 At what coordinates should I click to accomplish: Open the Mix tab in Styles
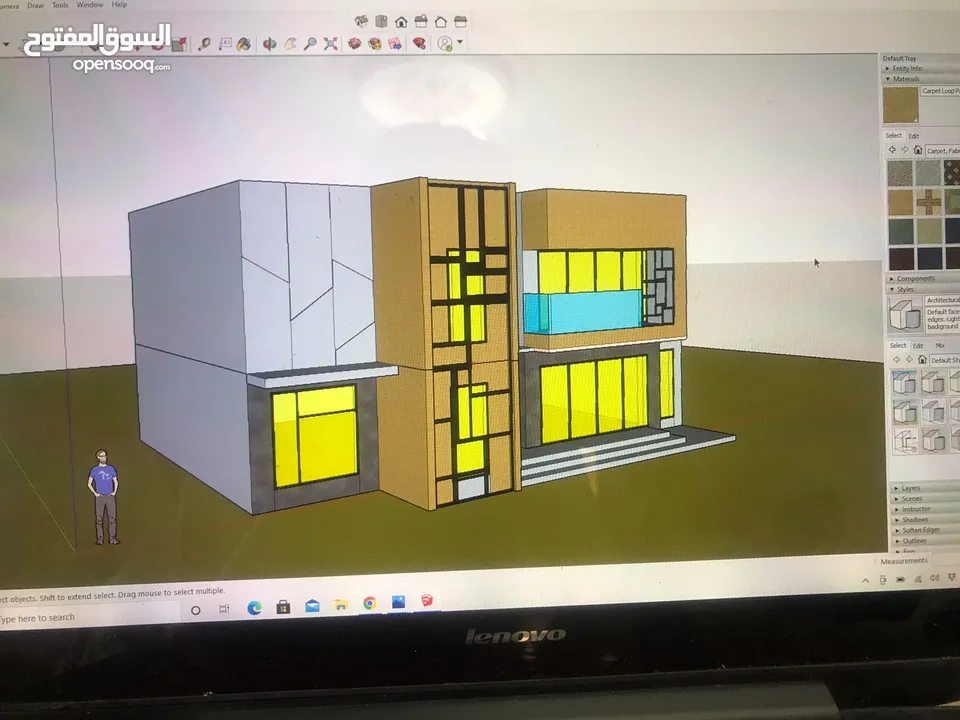[939, 345]
